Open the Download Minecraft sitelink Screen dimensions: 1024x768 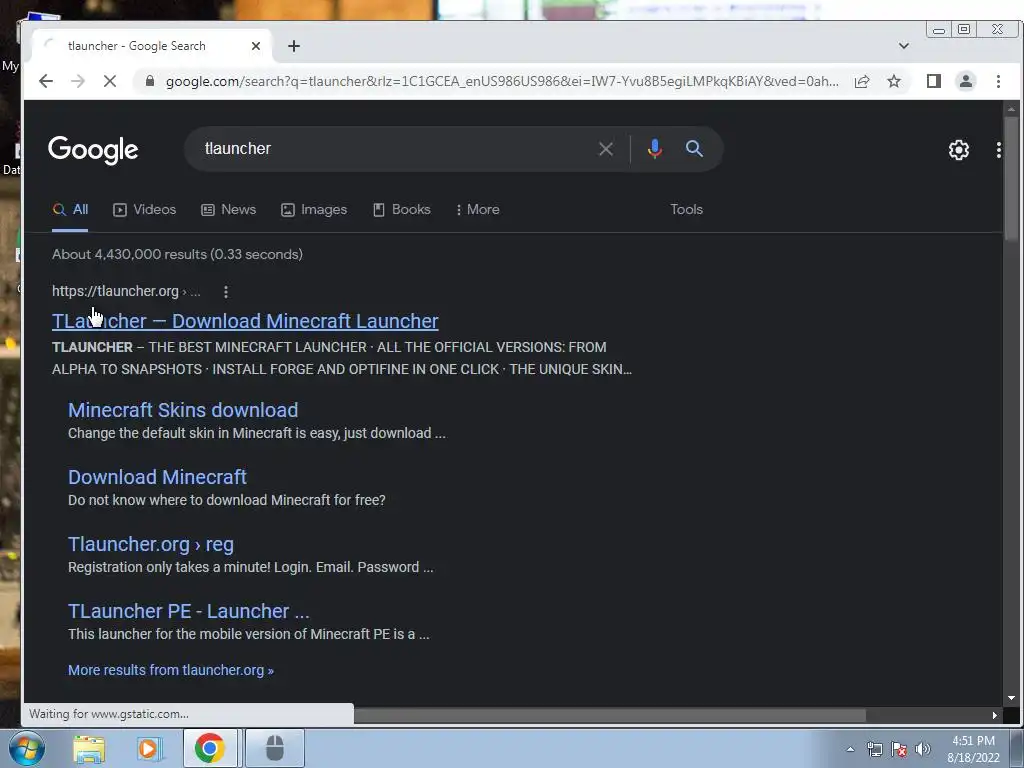157,477
